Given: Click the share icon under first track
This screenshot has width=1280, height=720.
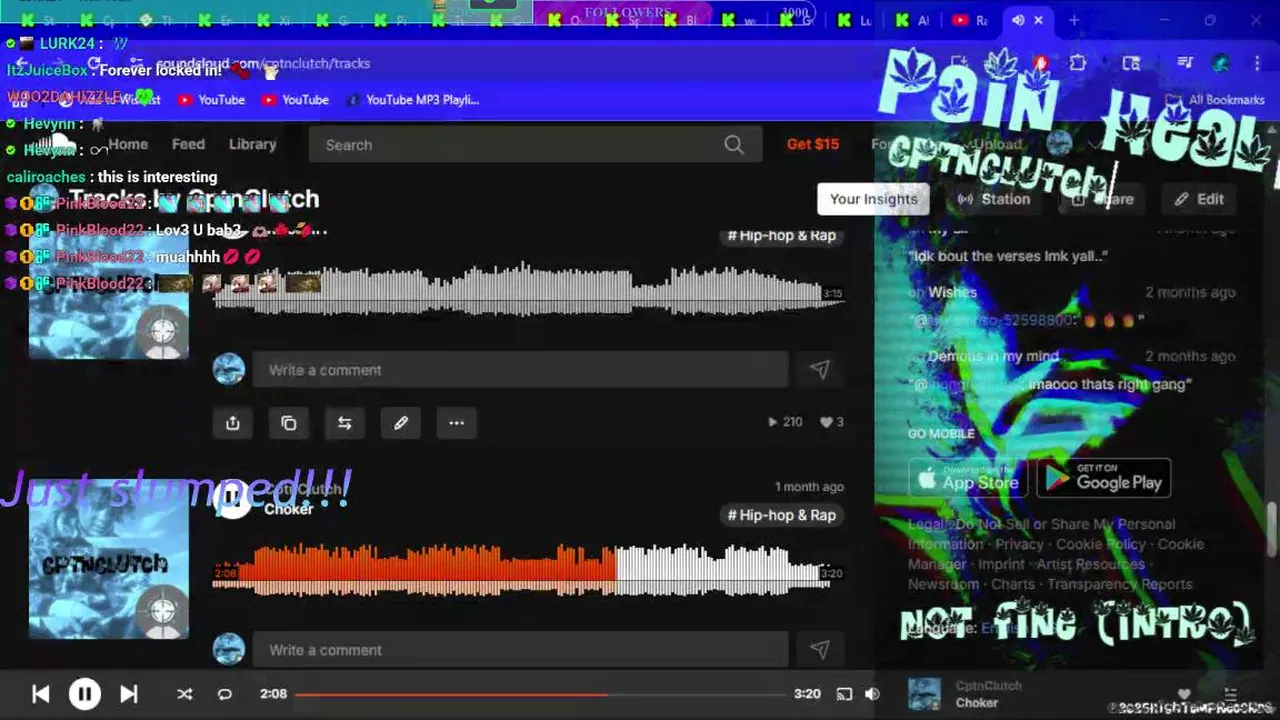Looking at the screenshot, I should click(x=232, y=423).
